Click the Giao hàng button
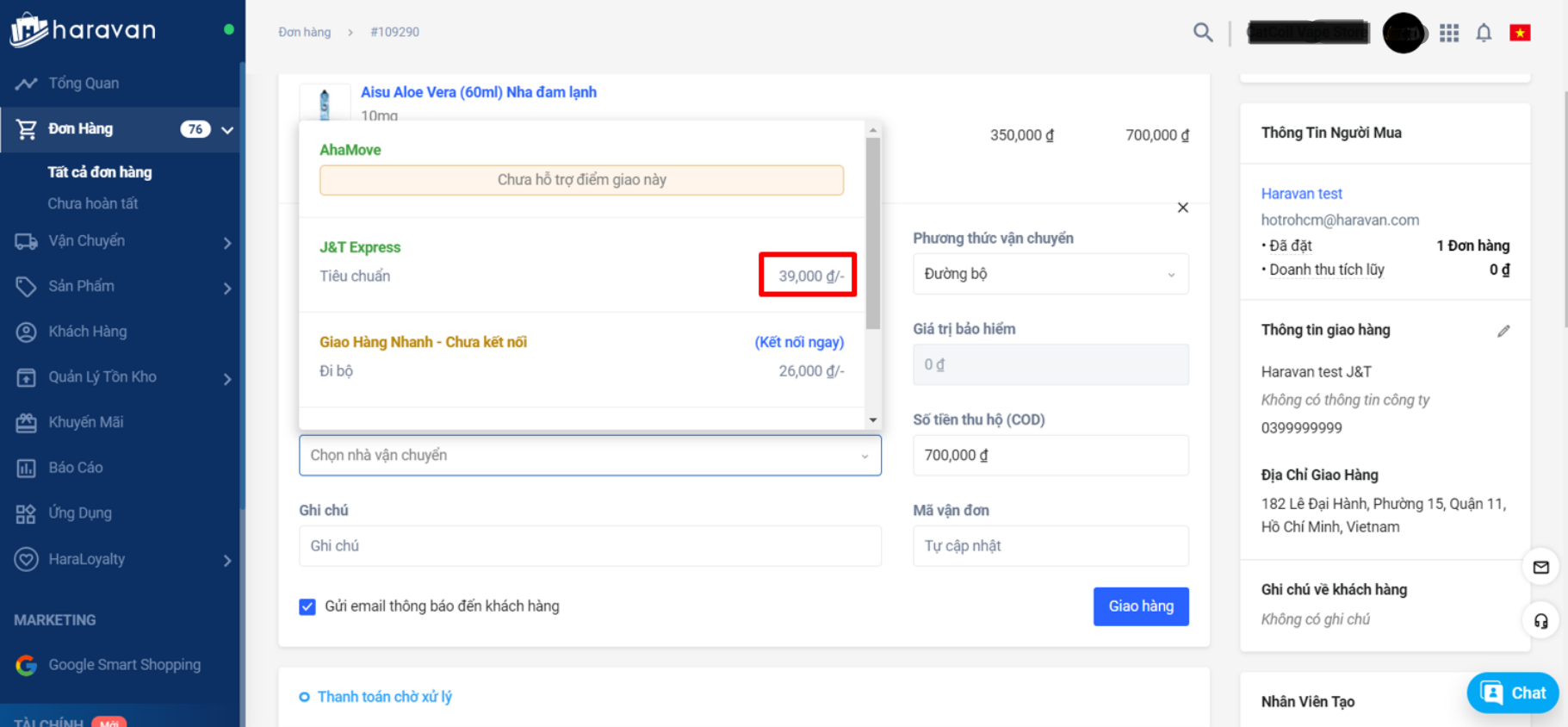The height and width of the screenshot is (727, 1568). tap(1140, 606)
